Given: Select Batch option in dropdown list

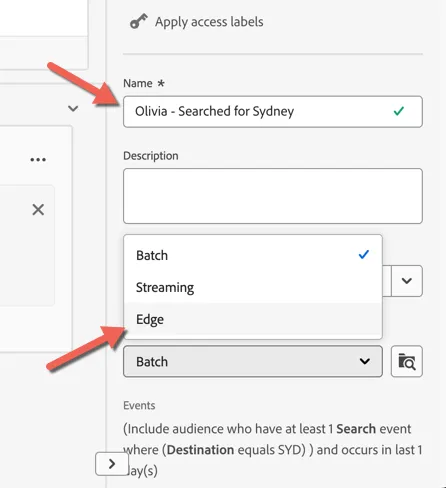Looking at the screenshot, I should (253, 255).
